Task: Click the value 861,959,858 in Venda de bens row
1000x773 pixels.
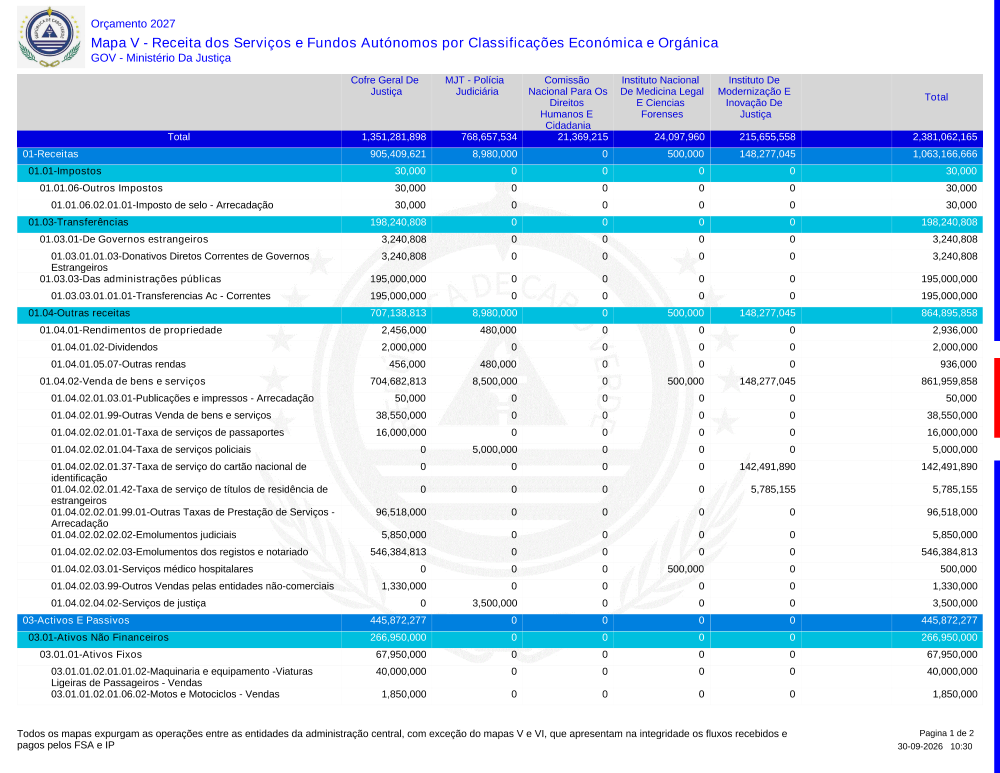Action: [949, 381]
